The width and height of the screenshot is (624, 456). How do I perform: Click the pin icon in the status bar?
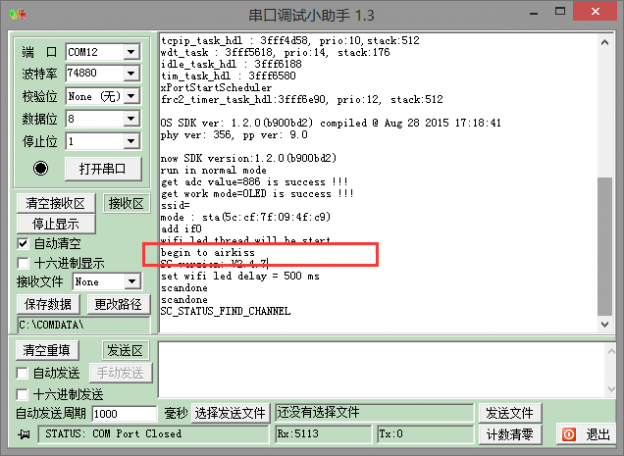point(23,435)
